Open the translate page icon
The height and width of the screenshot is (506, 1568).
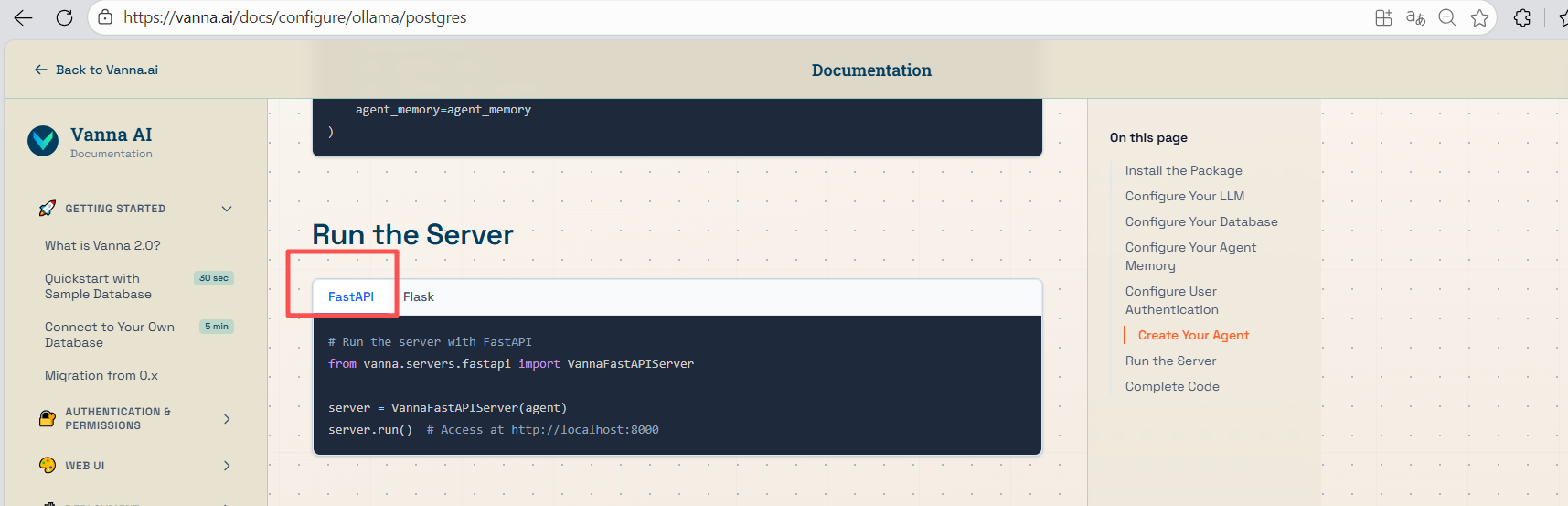pos(1415,17)
